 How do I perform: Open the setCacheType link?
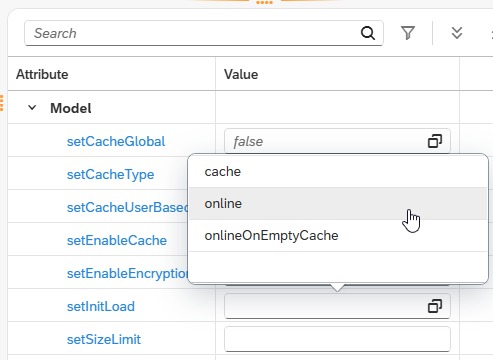[110, 175]
